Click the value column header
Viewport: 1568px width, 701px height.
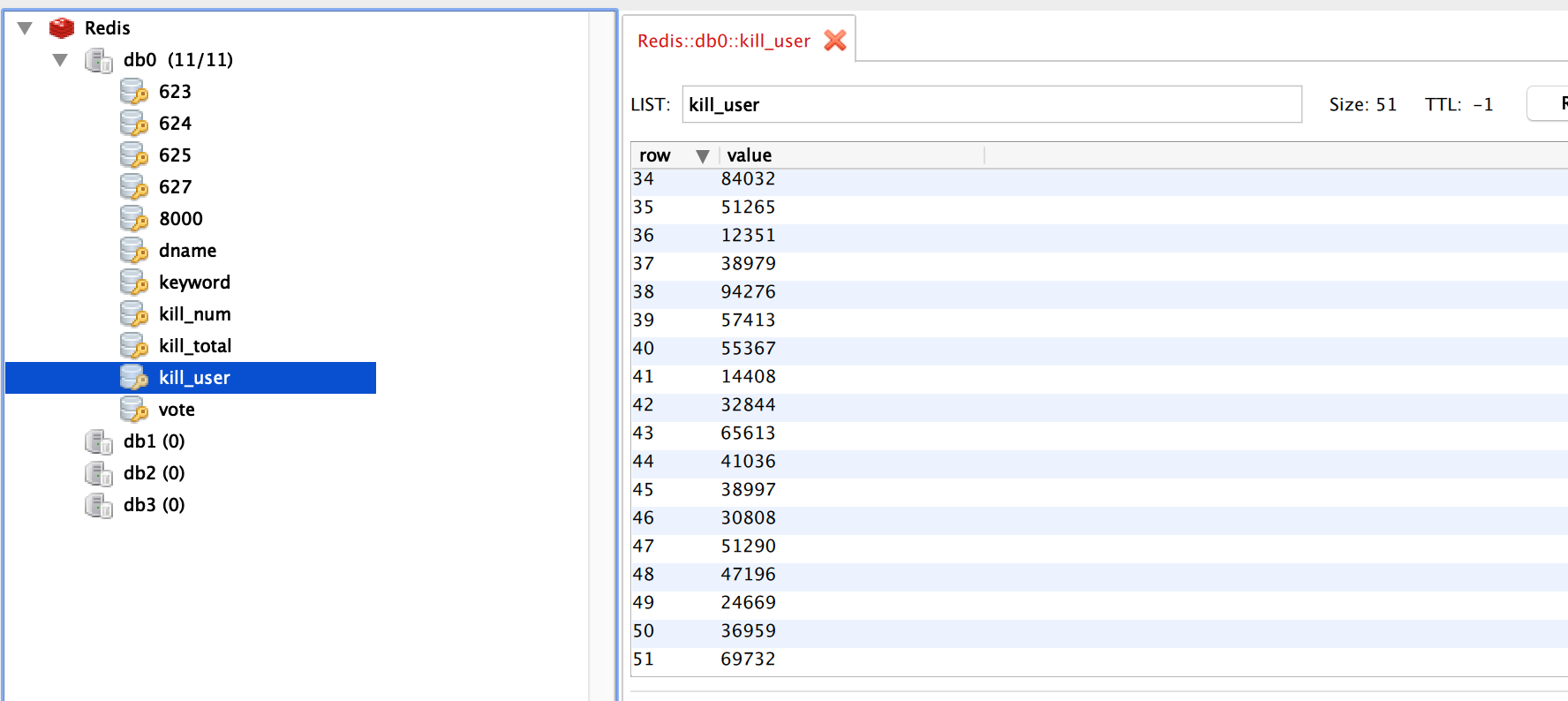(851, 155)
